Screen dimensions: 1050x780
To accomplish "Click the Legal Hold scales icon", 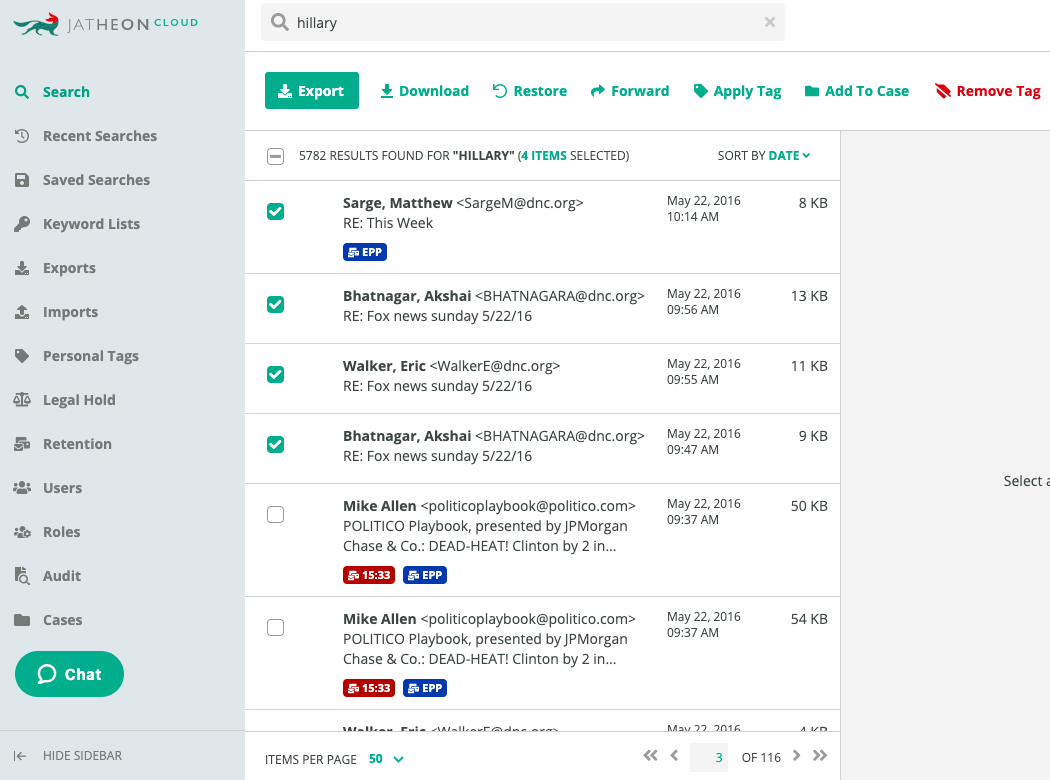I will (22, 400).
